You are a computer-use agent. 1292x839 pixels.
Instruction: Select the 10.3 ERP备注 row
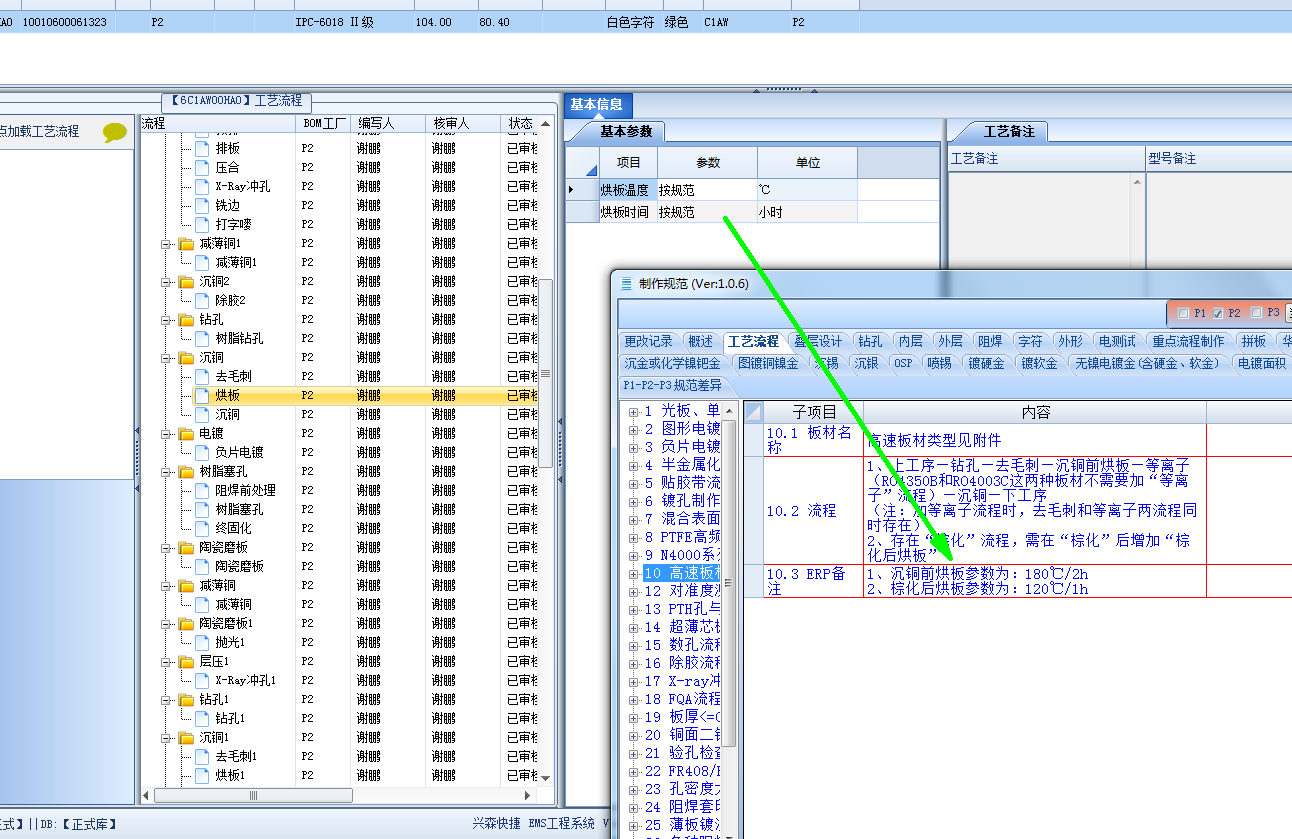984,581
